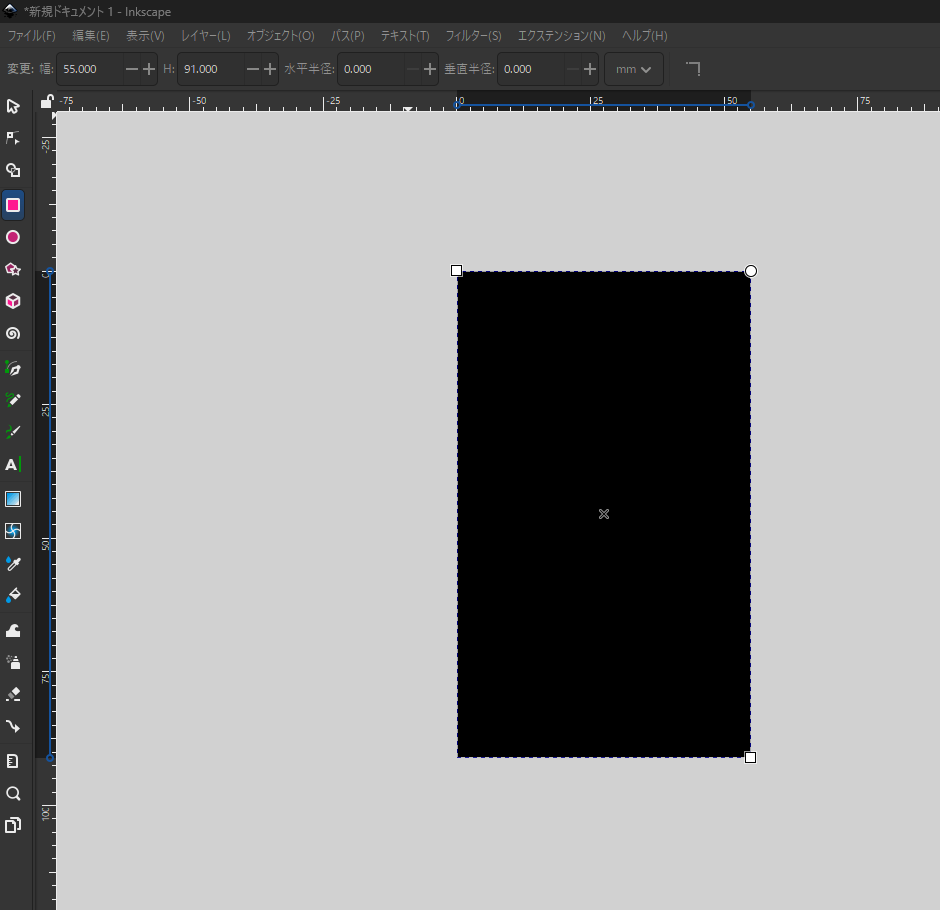
Task: Click the 水平半径 value input field
Action: pyautogui.click(x=372, y=69)
